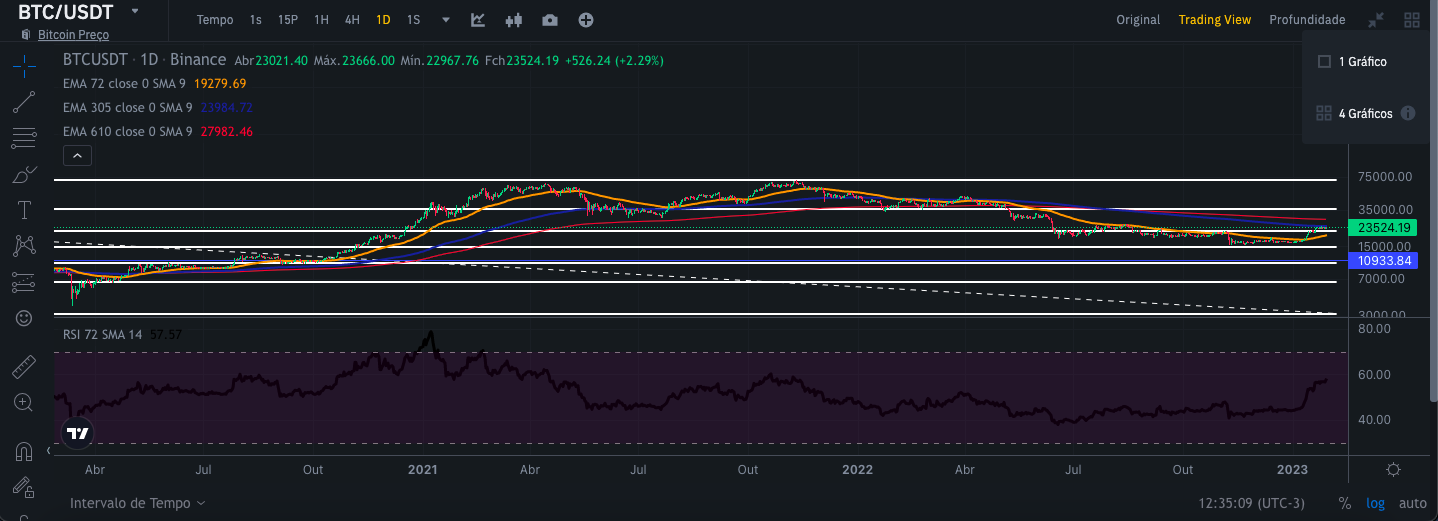The width and height of the screenshot is (1438, 521).
Task: Toggle the auto scale mode
Action: point(1412,503)
